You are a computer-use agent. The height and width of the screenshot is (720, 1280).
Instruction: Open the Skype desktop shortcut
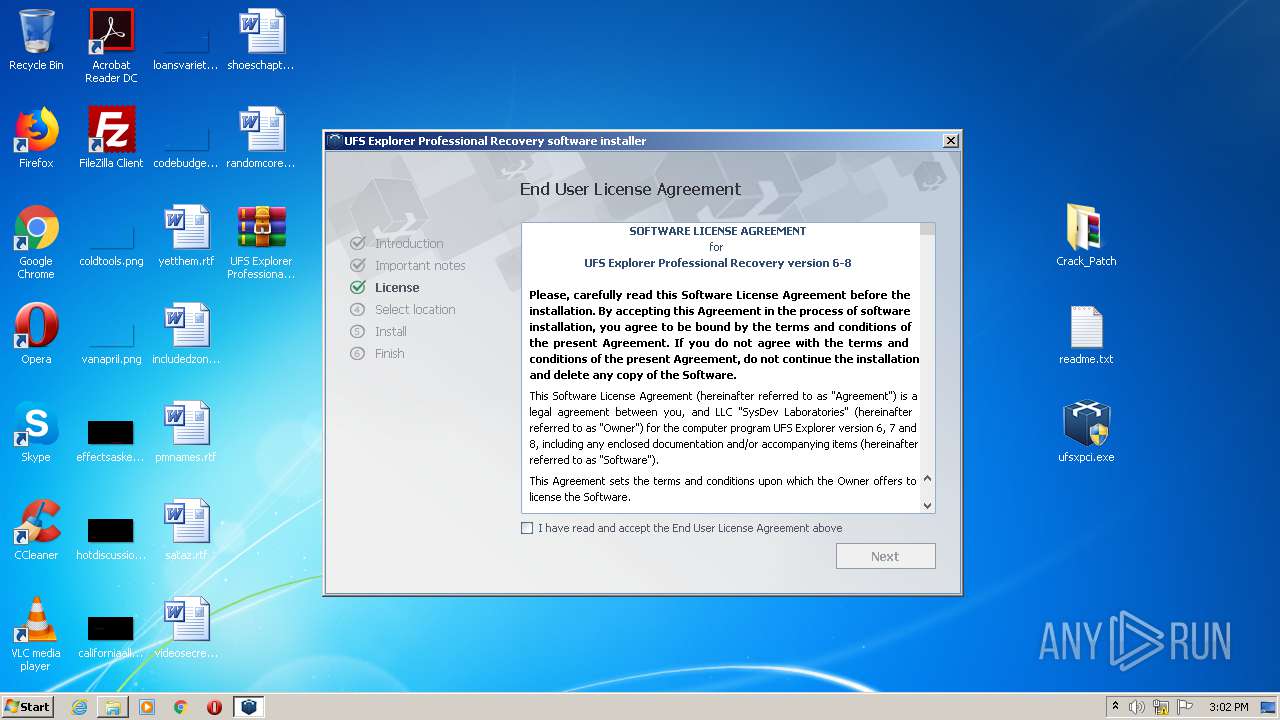pyautogui.click(x=36, y=432)
